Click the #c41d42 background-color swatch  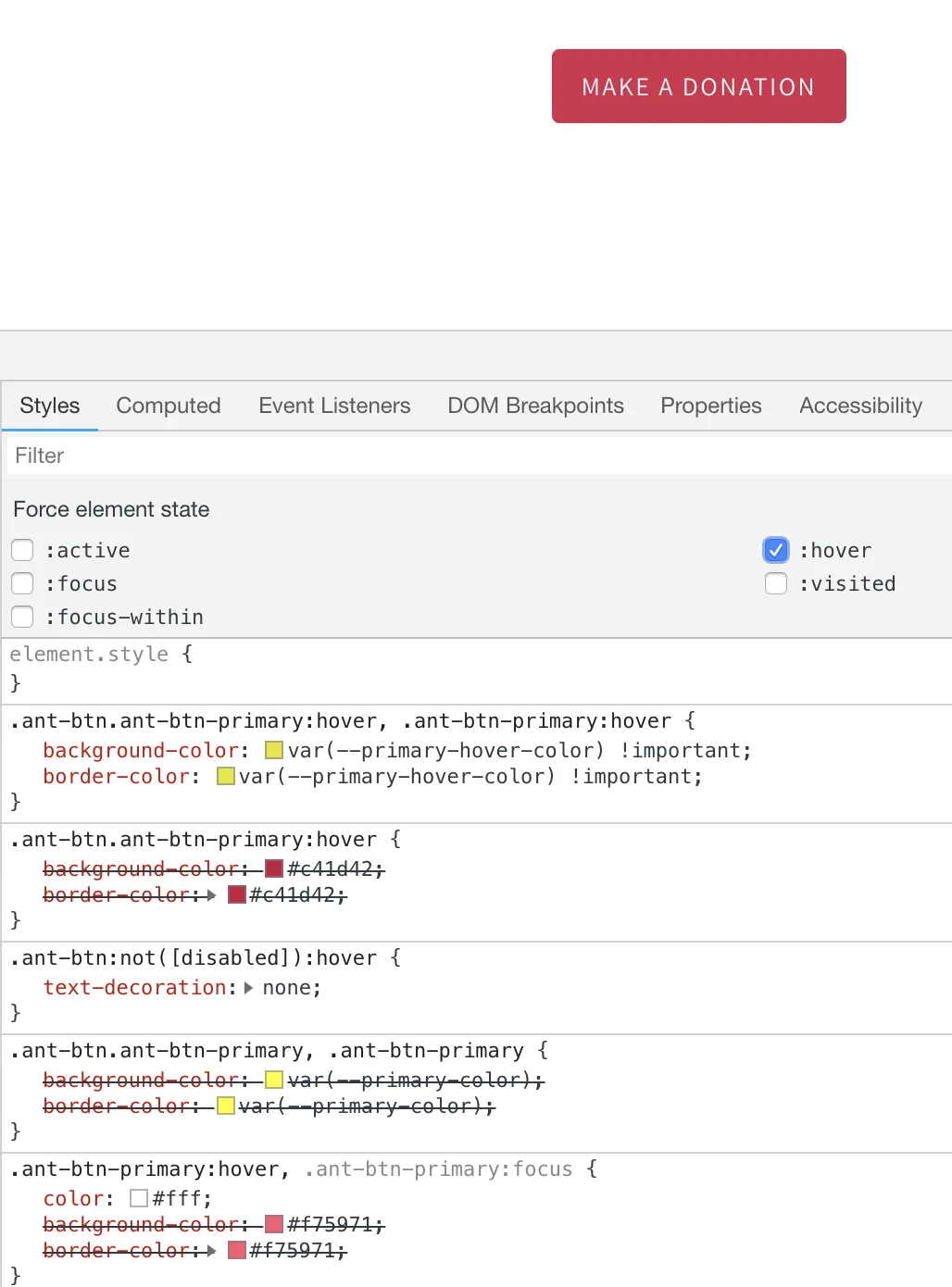click(274, 868)
